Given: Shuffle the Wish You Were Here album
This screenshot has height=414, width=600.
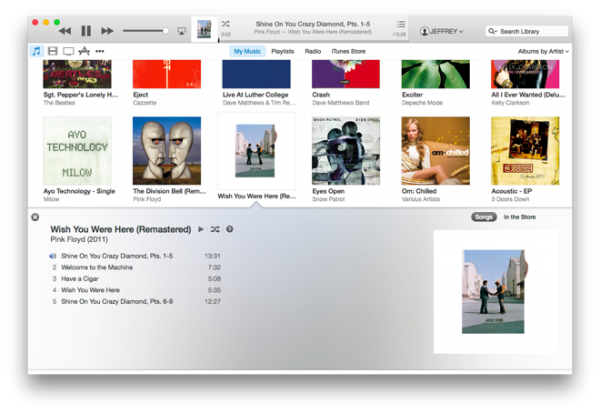Looking at the screenshot, I should tap(215, 229).
